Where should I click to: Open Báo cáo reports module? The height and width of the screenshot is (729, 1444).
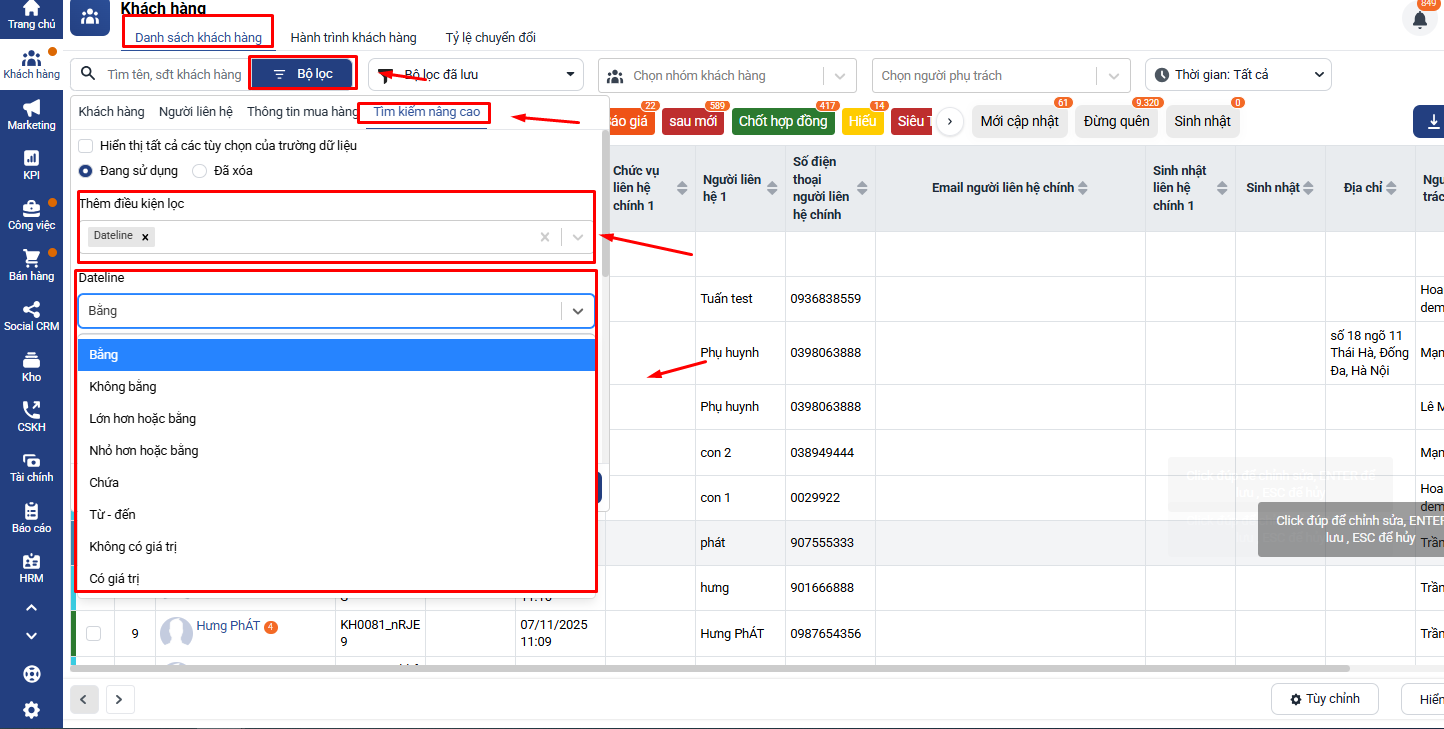31,518
